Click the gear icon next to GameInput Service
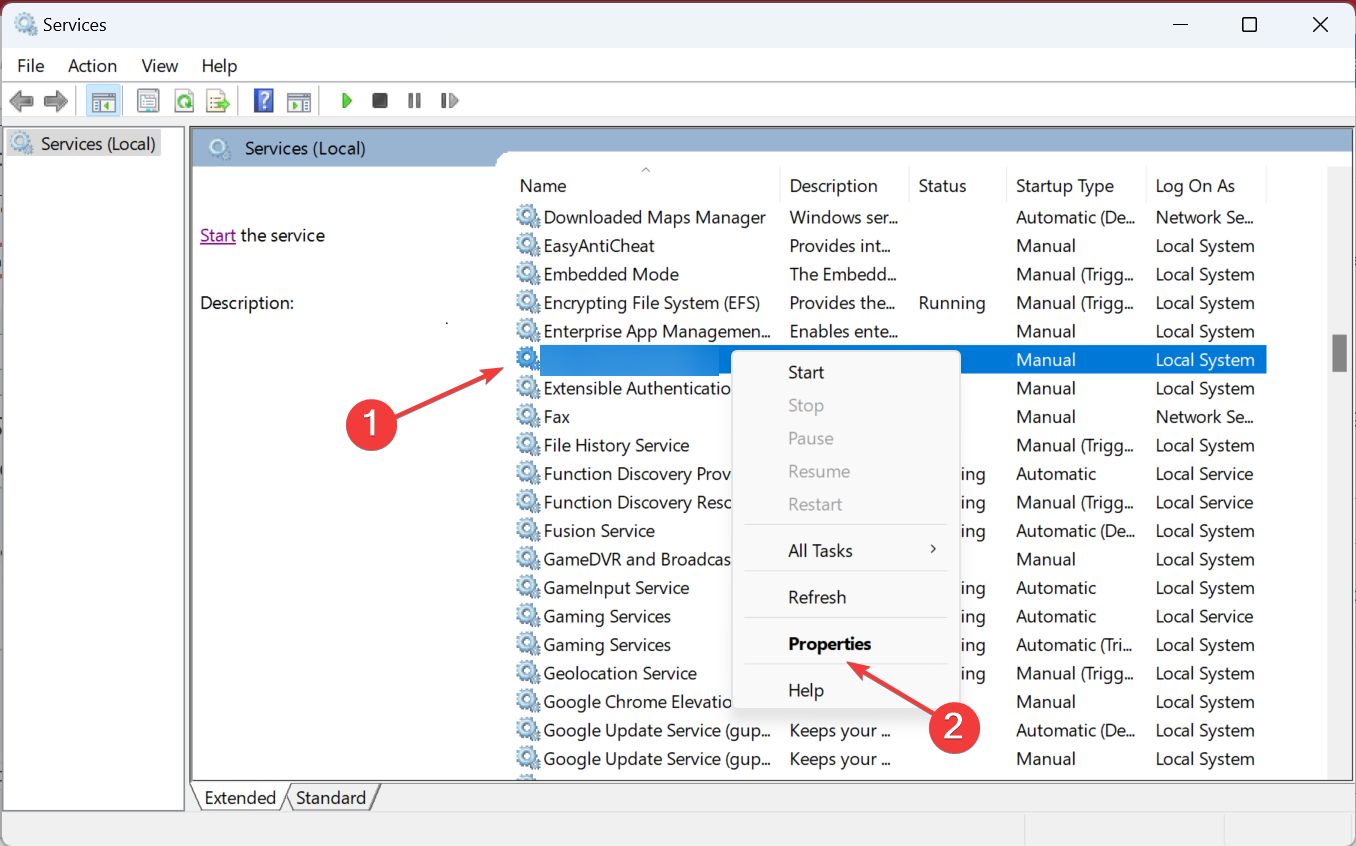The height and width of the screenshot is (846, 1356). (x=527, y=587)
